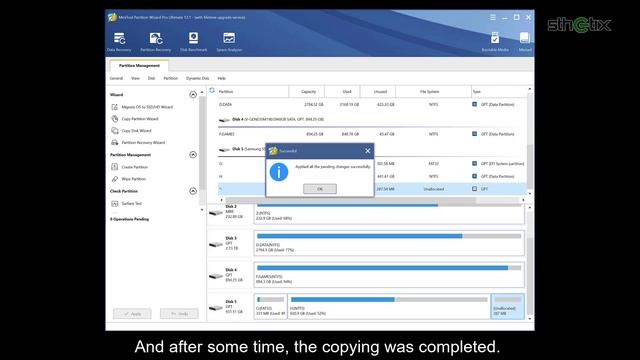Click the disk map vertical scrollbar
This screenshot has height=360, width=640.
tap(529, 276)
